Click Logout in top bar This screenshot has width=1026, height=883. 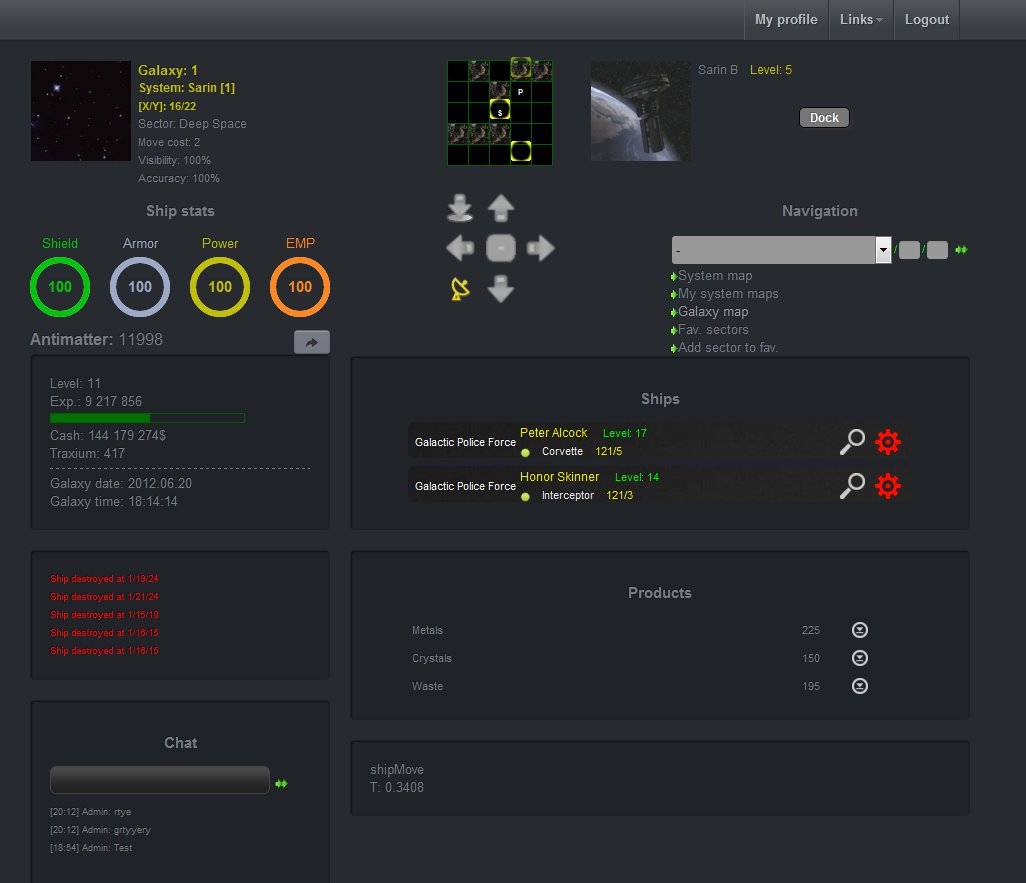point(926,20)
